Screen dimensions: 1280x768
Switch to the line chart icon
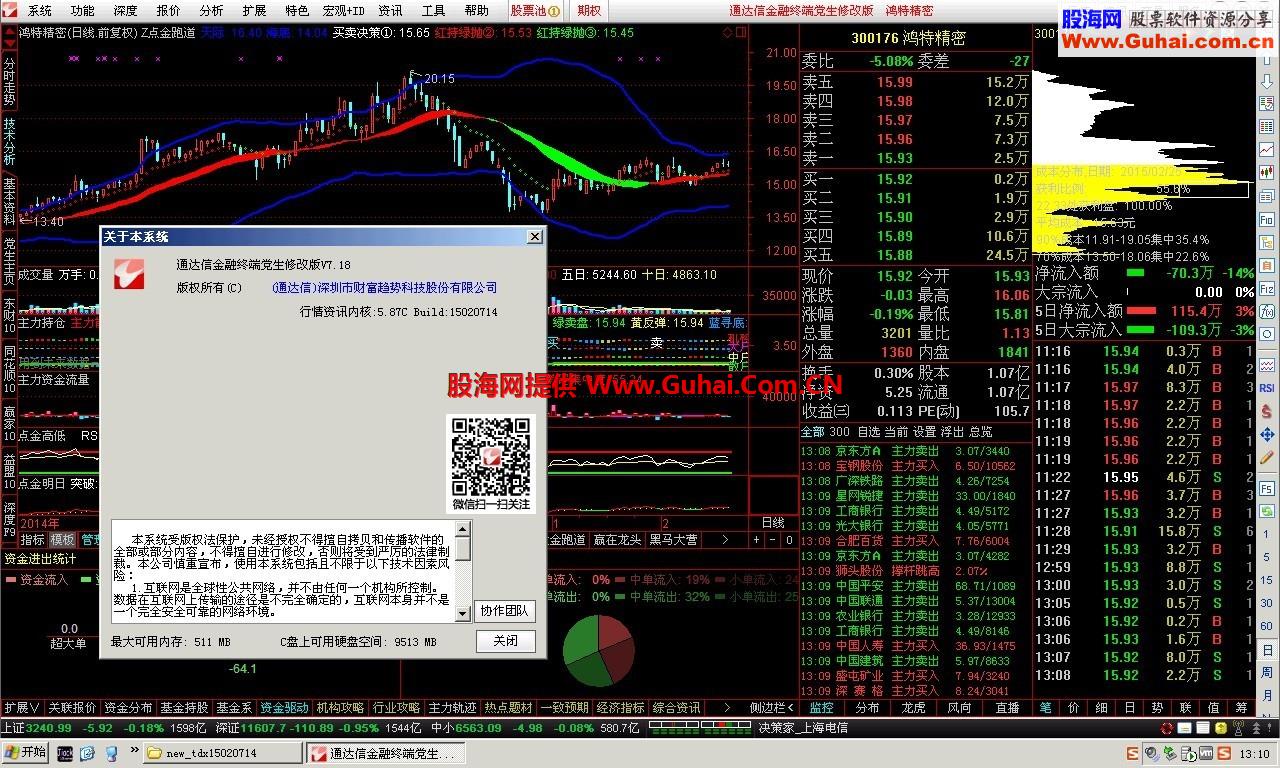tap(1266, 149)
